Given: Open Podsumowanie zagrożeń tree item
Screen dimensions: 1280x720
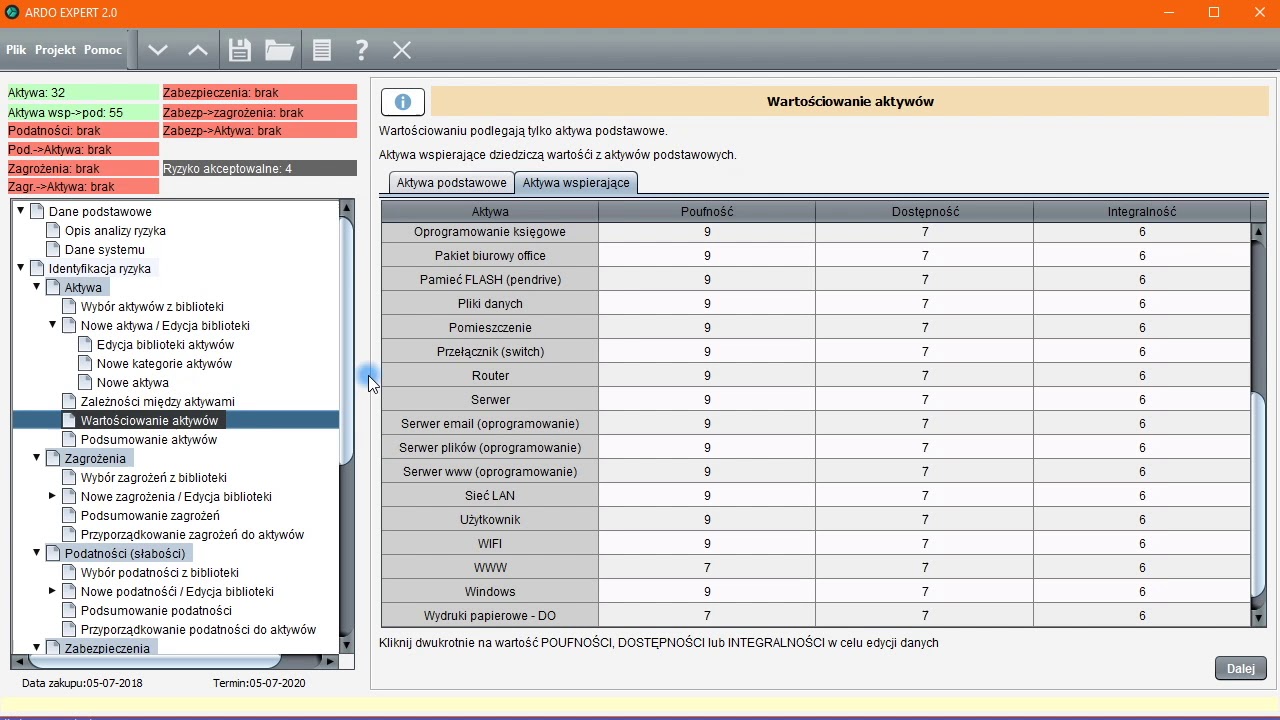Looking at the screenshot, I should (x=150, y=515).
